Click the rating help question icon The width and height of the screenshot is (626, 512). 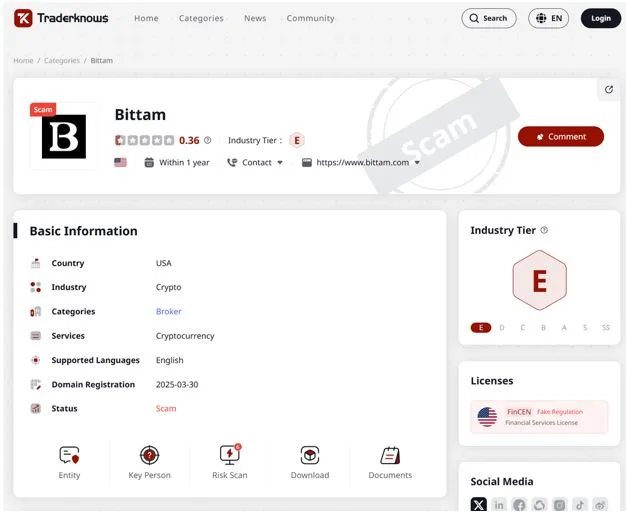coord(208,140)
